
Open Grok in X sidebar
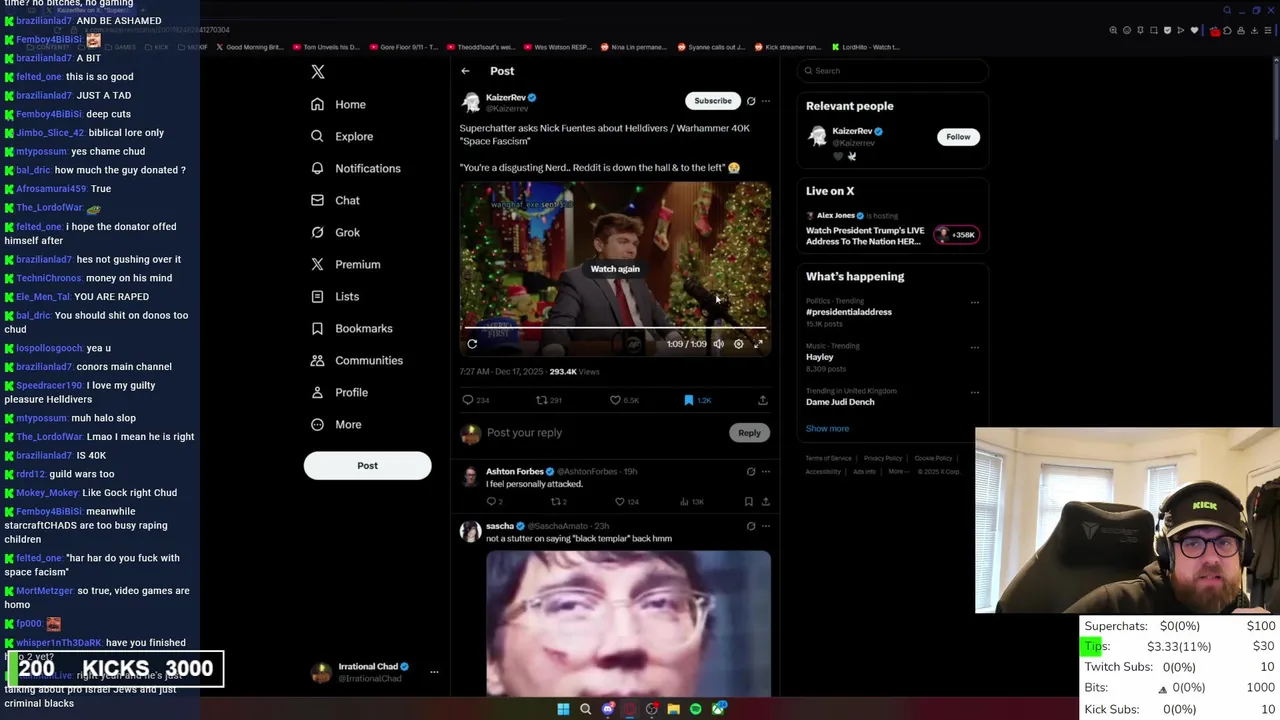click(x=335, y=232)
